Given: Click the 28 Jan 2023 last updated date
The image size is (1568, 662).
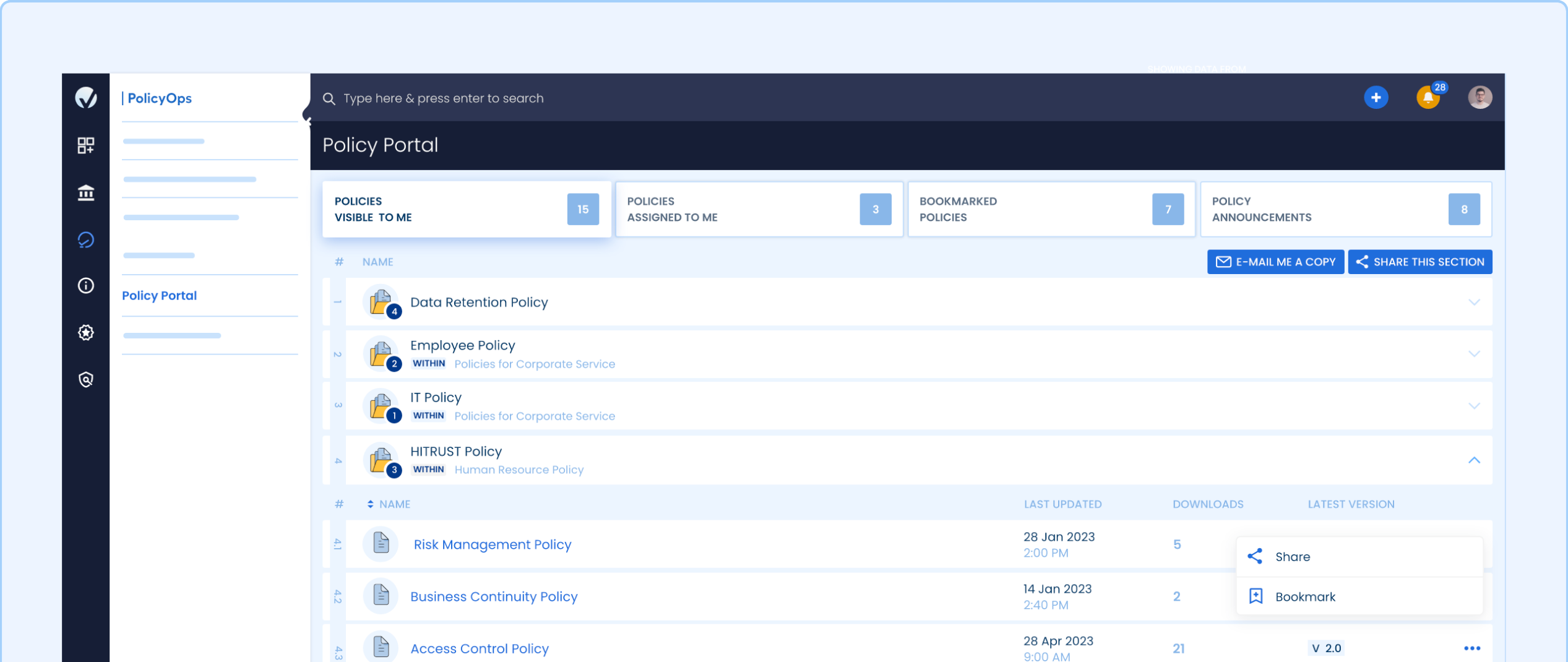Looking at the screenshot, I should tap(1058, 536).
